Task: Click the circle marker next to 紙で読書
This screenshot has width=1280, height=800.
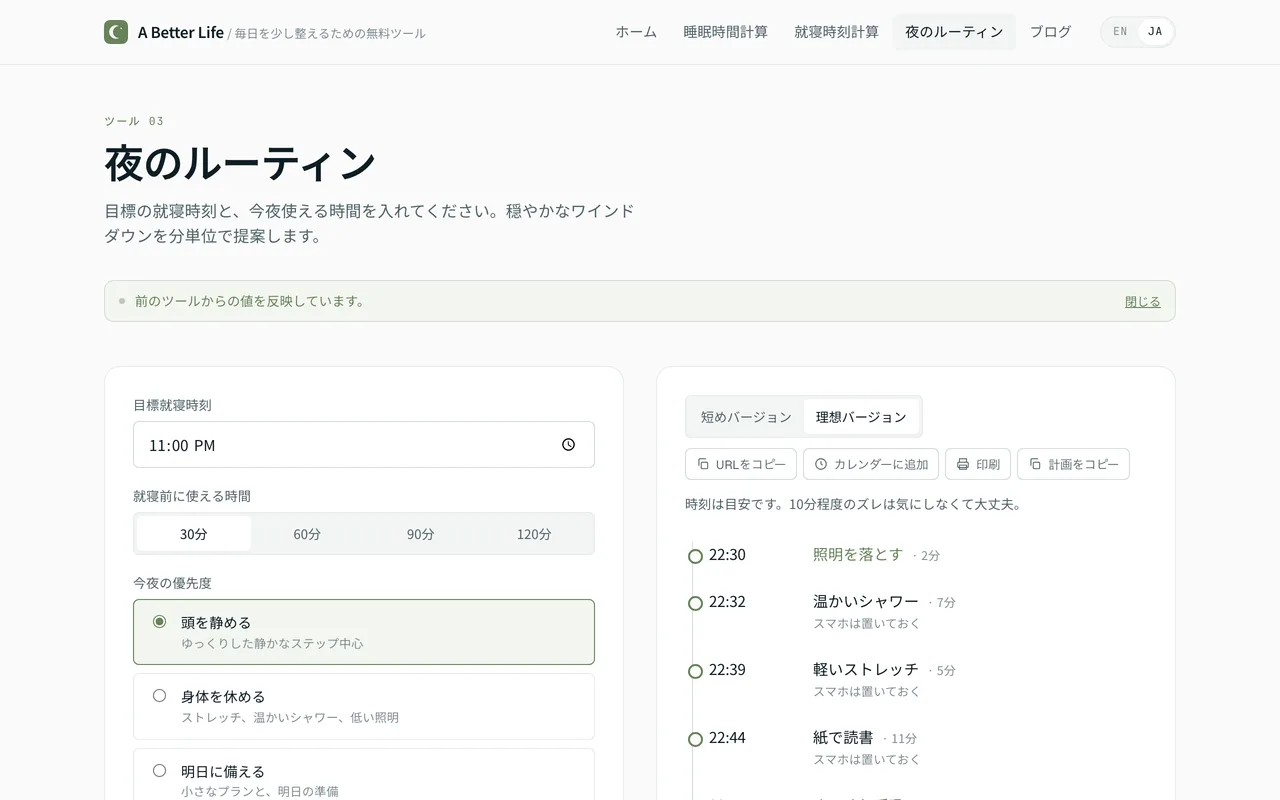Action: [695, 739]
